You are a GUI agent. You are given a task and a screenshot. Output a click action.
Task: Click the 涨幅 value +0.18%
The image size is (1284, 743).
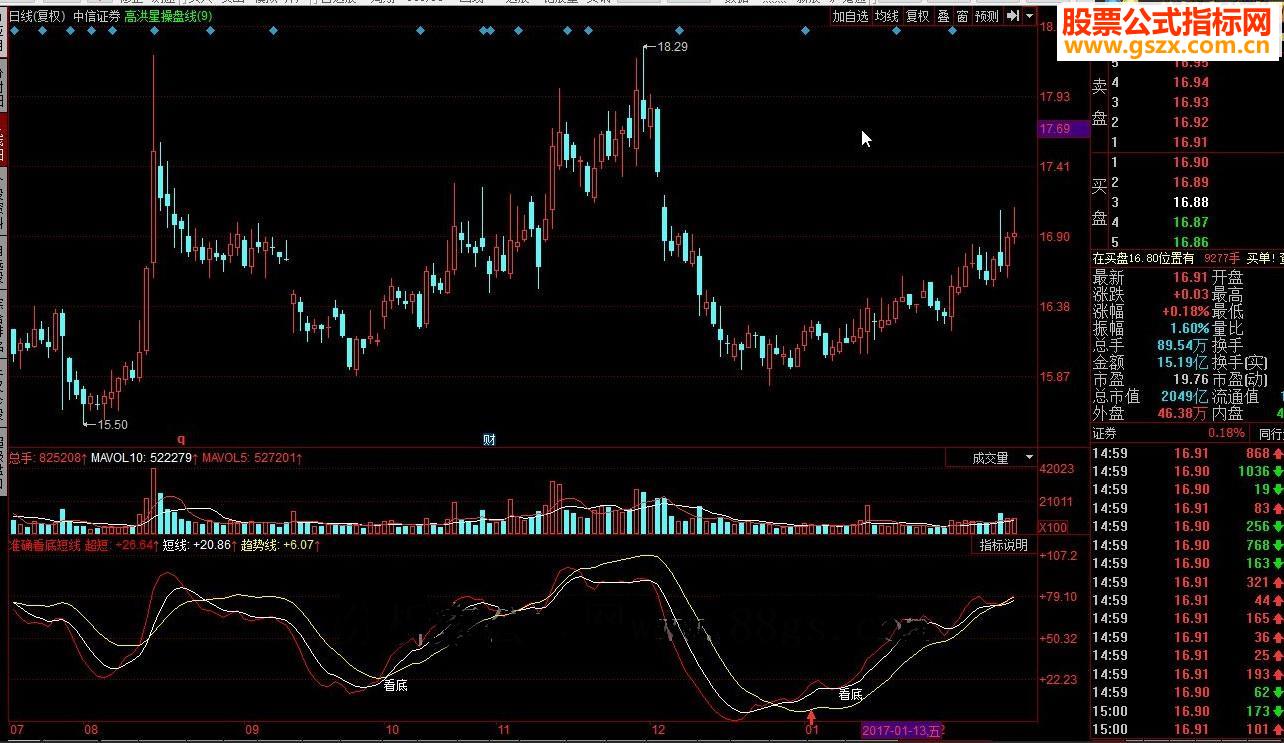click(x=1186, y=312)
